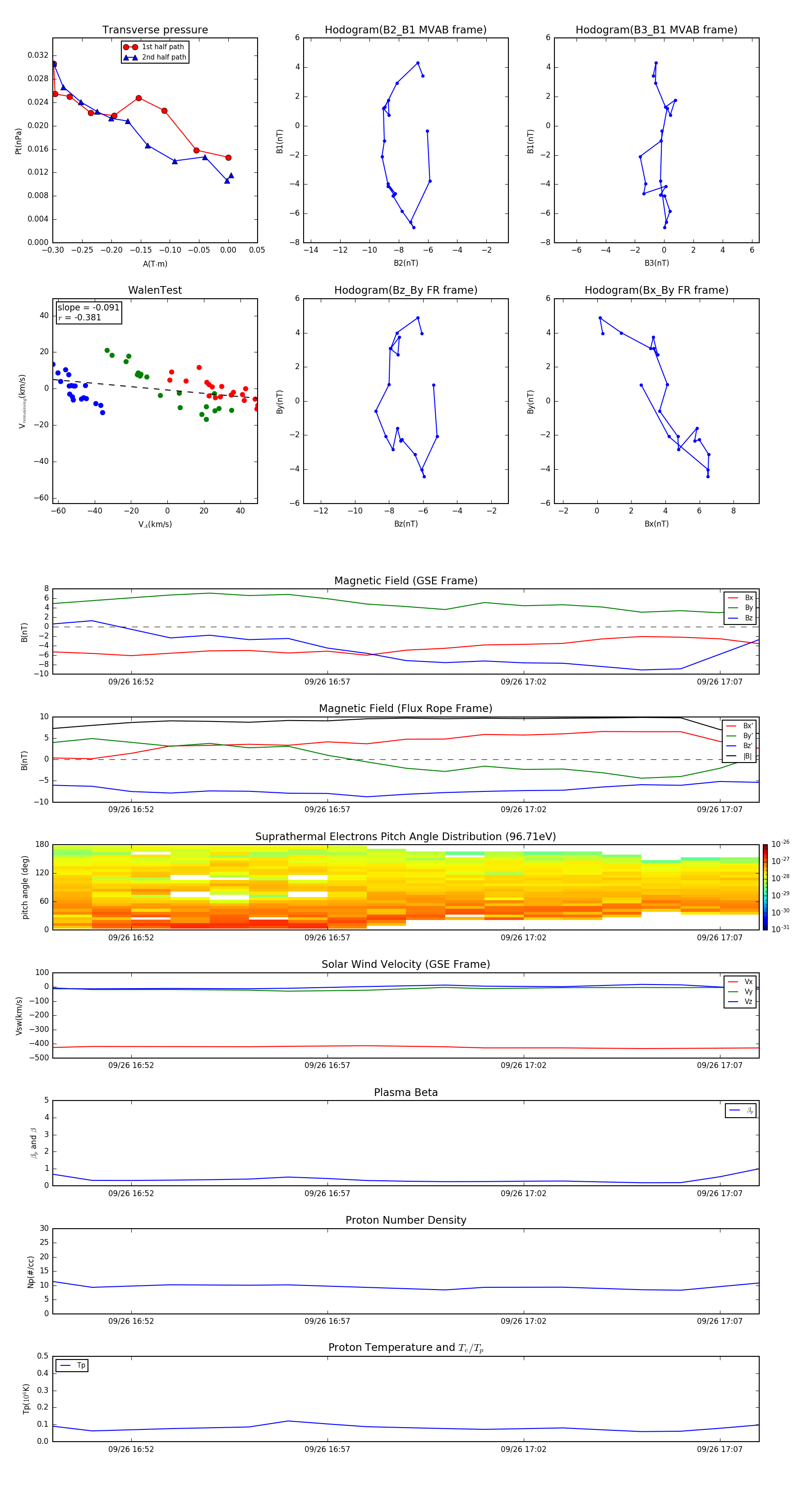This screenshot has height=1489, width=812.
Task: Select the "By" entry in GSE legend
Action: [740, 608]
